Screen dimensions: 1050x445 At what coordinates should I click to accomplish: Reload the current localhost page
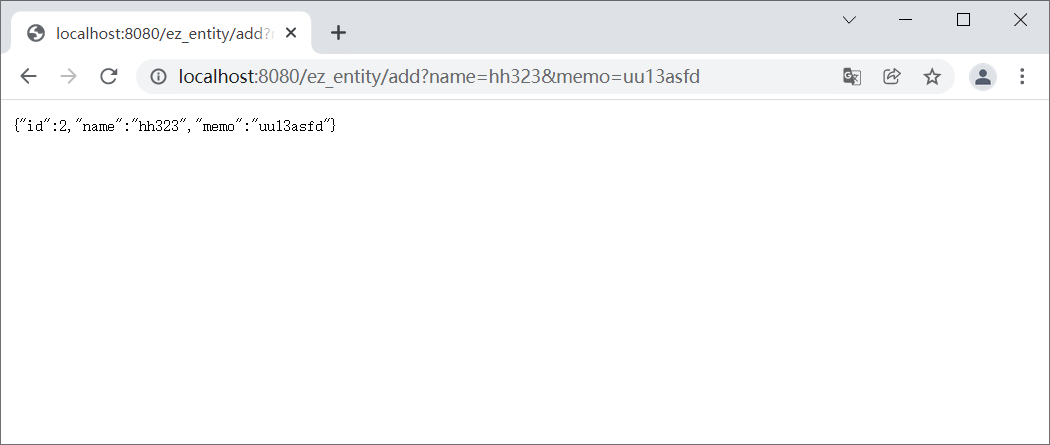[108, 76]
